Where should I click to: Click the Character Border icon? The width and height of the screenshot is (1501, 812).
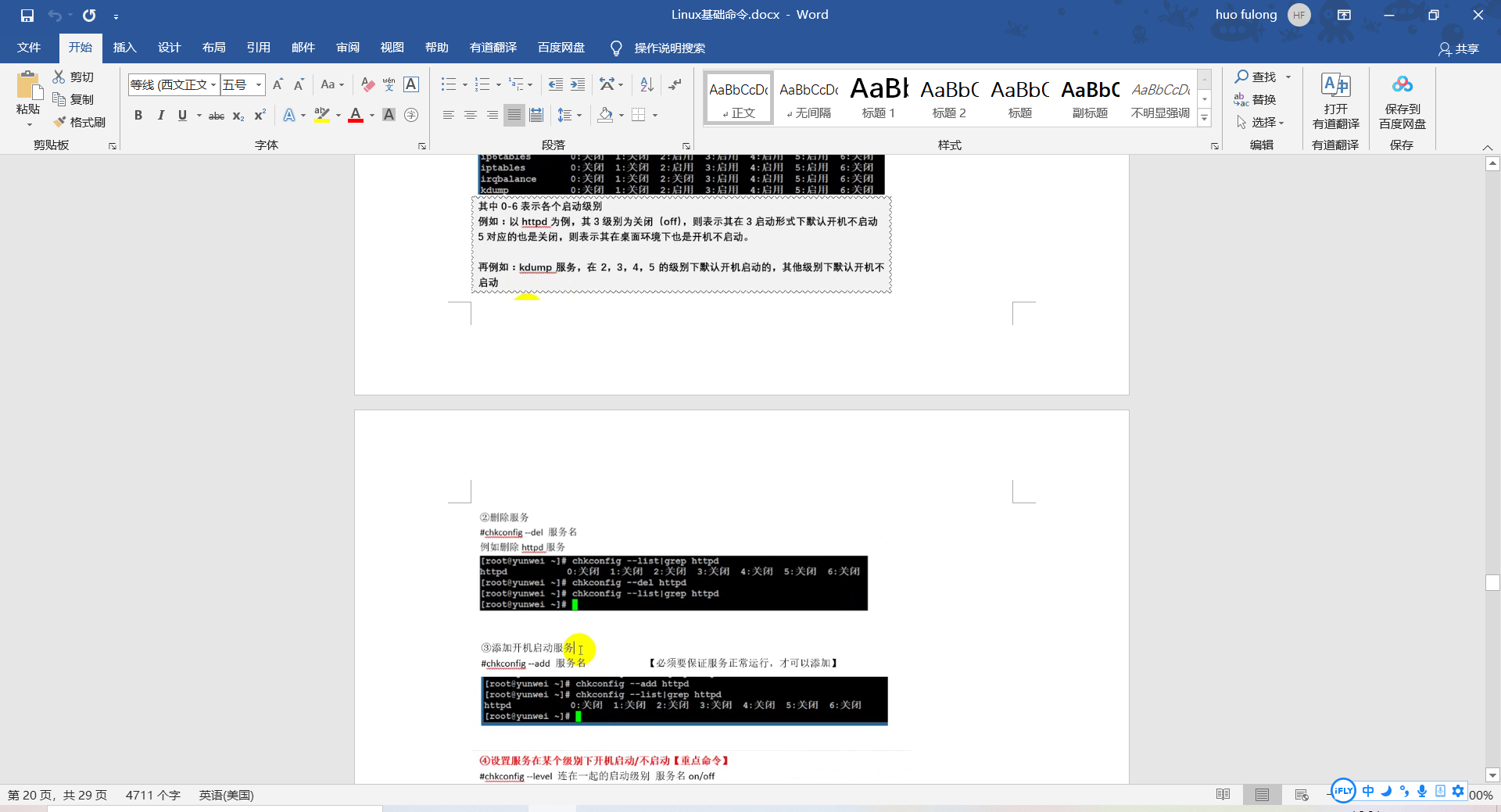(411, 84)
